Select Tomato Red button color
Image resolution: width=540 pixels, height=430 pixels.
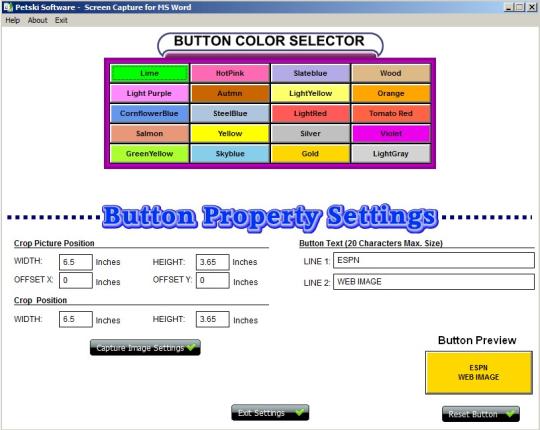[391, 114]
